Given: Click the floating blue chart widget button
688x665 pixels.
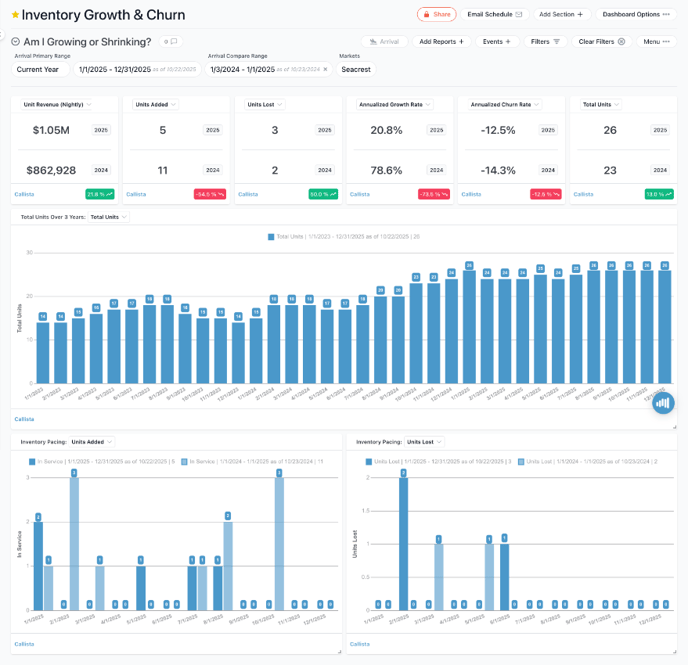Looking at the screenshot, I should 663,402.
